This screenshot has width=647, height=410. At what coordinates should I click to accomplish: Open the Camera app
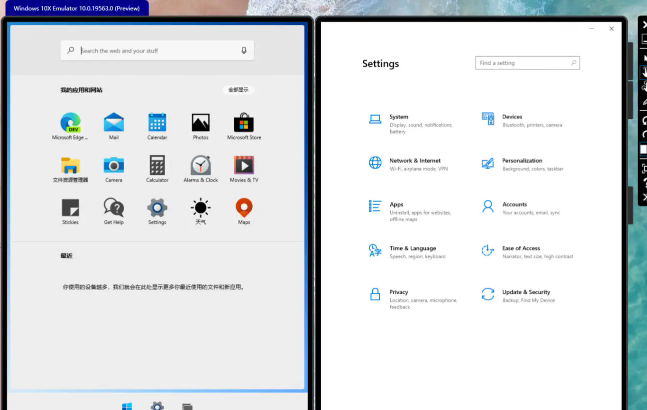pyautogui.click(x=113, y=166)
